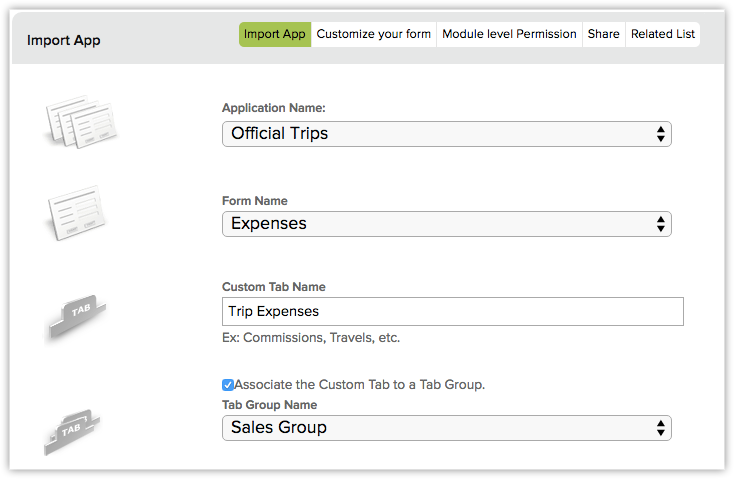Screen dimensions: 734x479
Task: Select the Import App tab
Action: coord(275,34)
